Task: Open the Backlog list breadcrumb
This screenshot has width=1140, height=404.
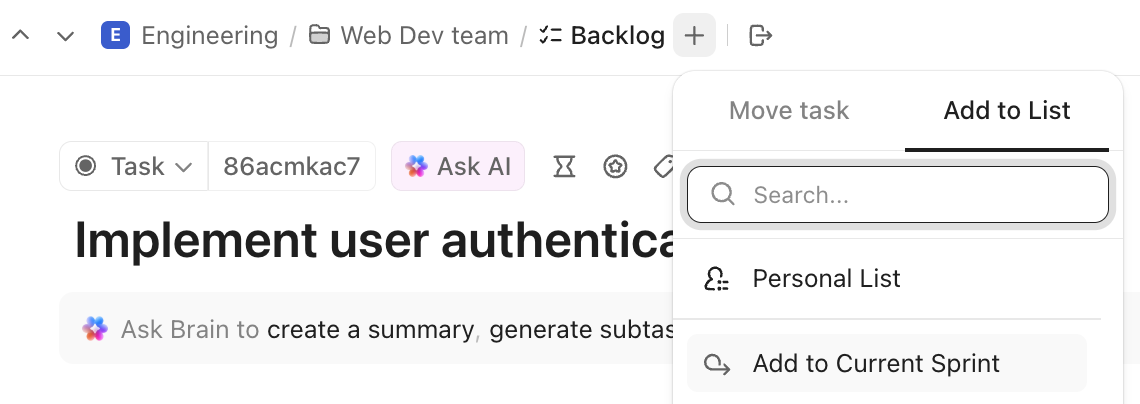Action: 617,37
